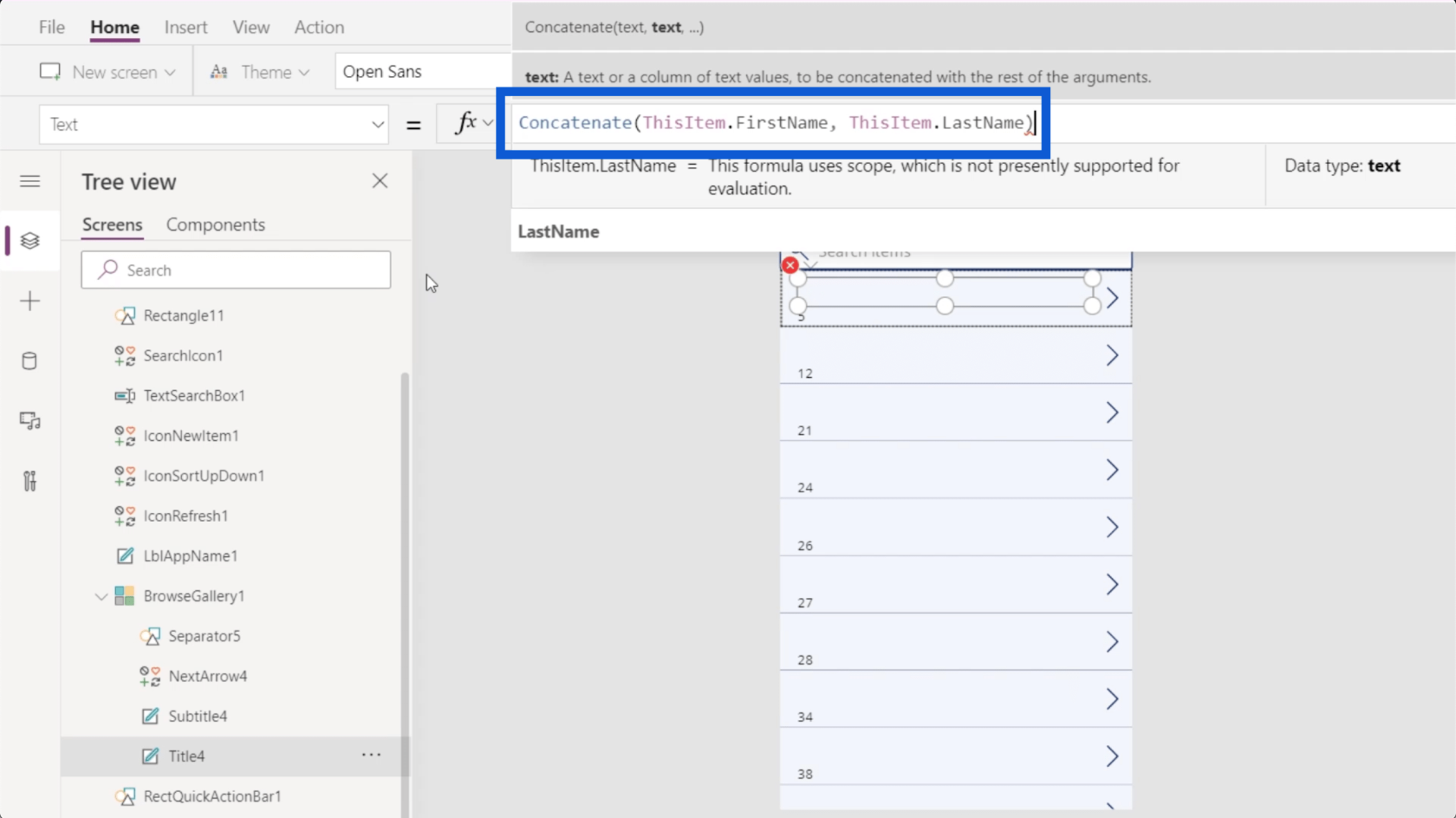The image size is (1456, 818).
Task: Click the IconSortUpDown1 control icon
Action: click(x=125, y=476)
